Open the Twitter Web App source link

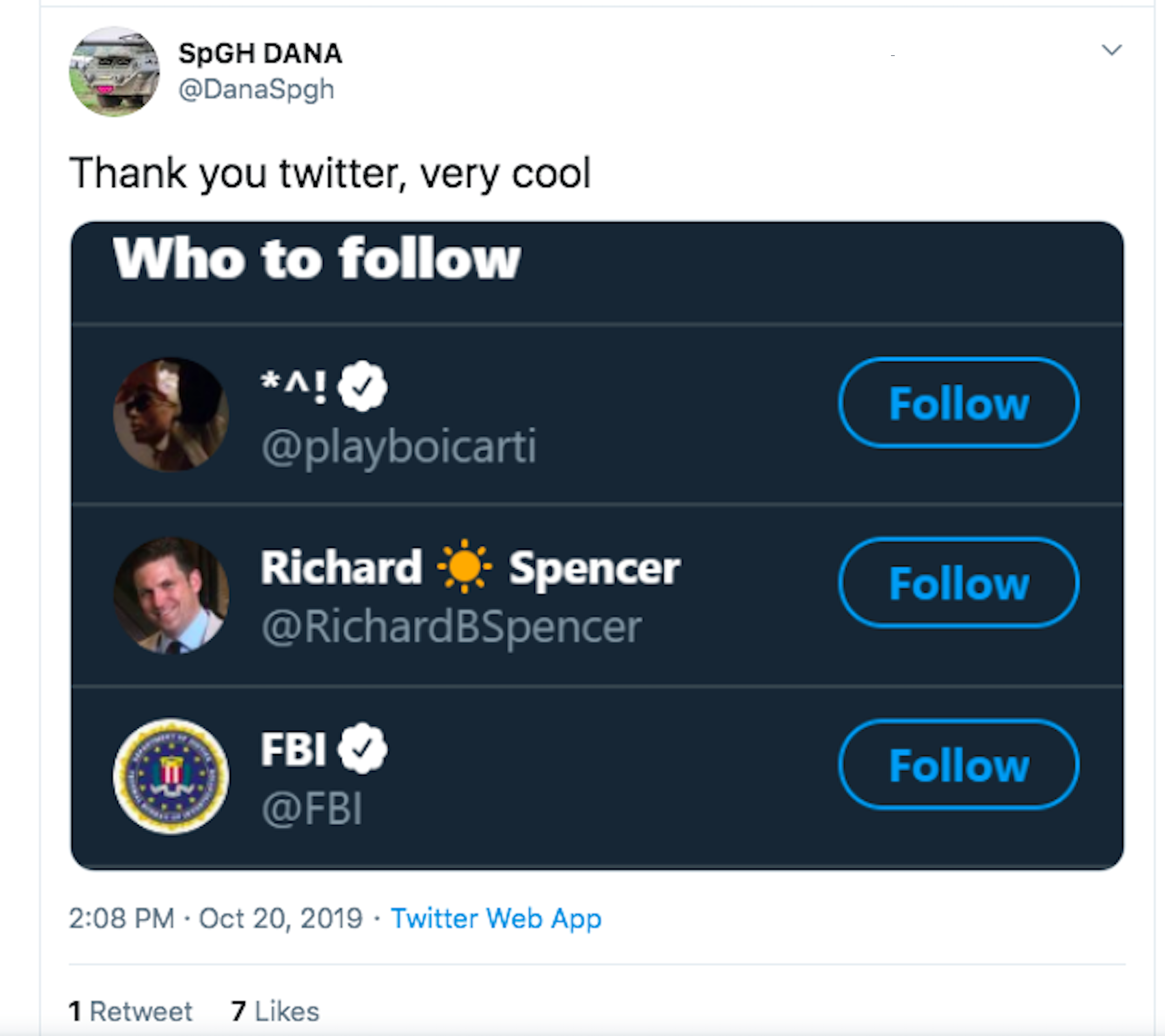click(496, 919)
